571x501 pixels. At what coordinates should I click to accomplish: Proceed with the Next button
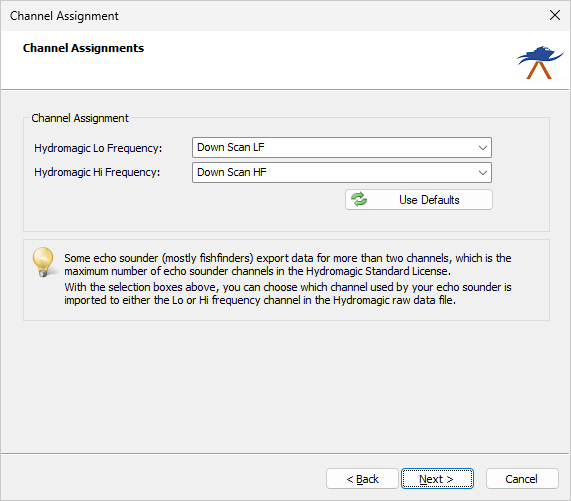437,479
